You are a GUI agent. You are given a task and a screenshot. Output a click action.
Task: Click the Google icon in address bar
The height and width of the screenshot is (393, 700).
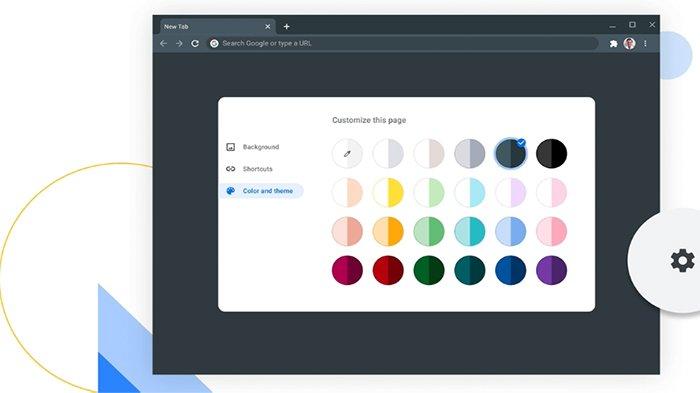[214, 43]
